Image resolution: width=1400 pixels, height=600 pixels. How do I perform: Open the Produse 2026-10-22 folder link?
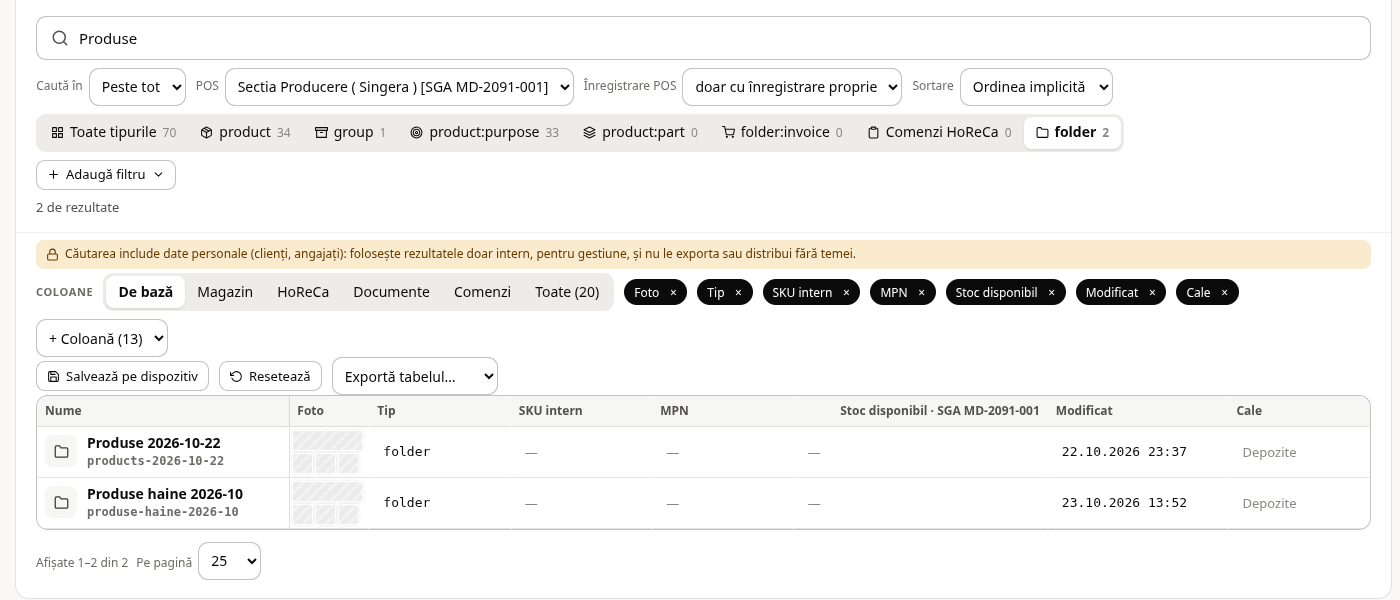pyautogui.click(x=153, y=443)
